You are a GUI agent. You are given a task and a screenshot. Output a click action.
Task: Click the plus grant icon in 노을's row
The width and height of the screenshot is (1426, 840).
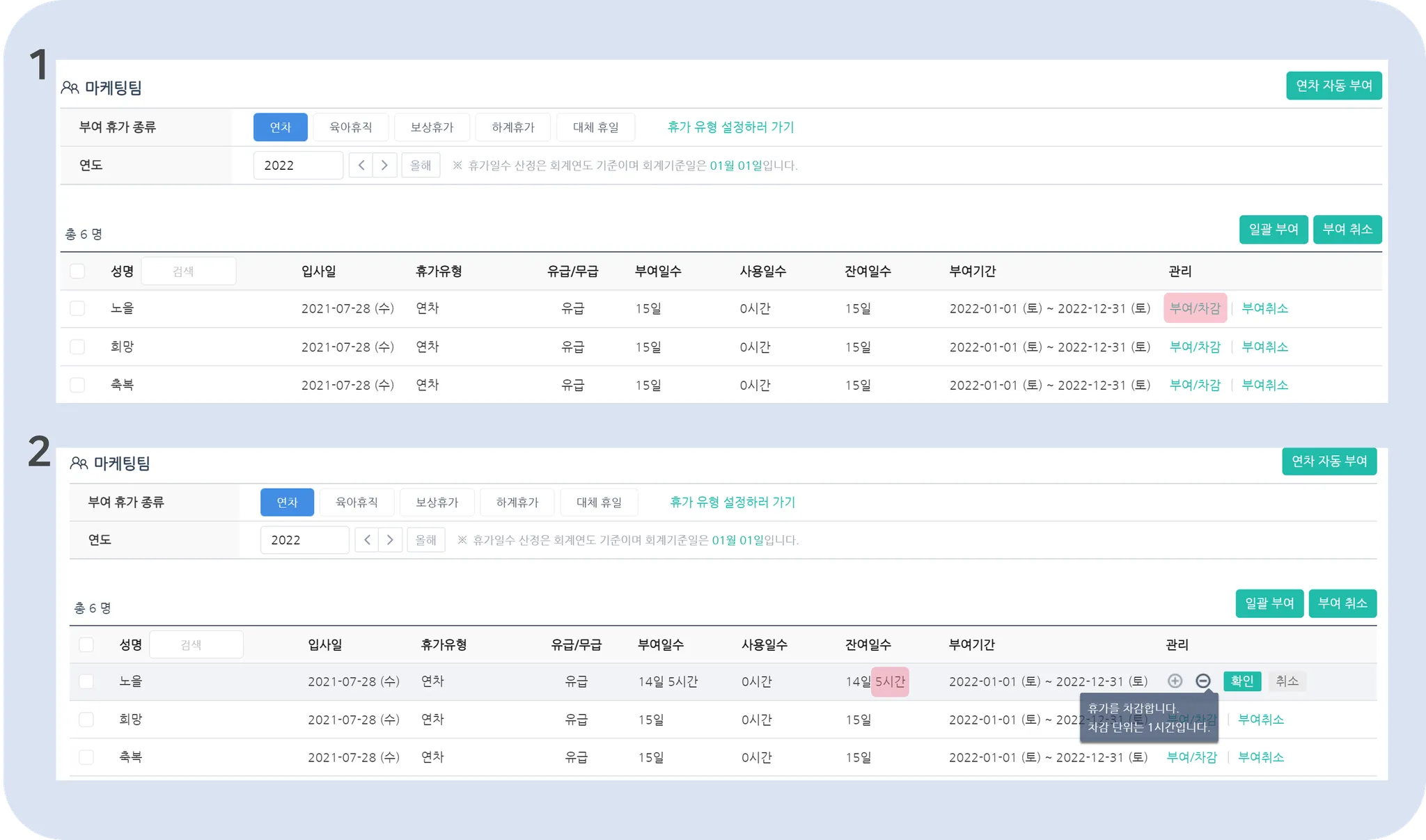(x=1175, y=681)
